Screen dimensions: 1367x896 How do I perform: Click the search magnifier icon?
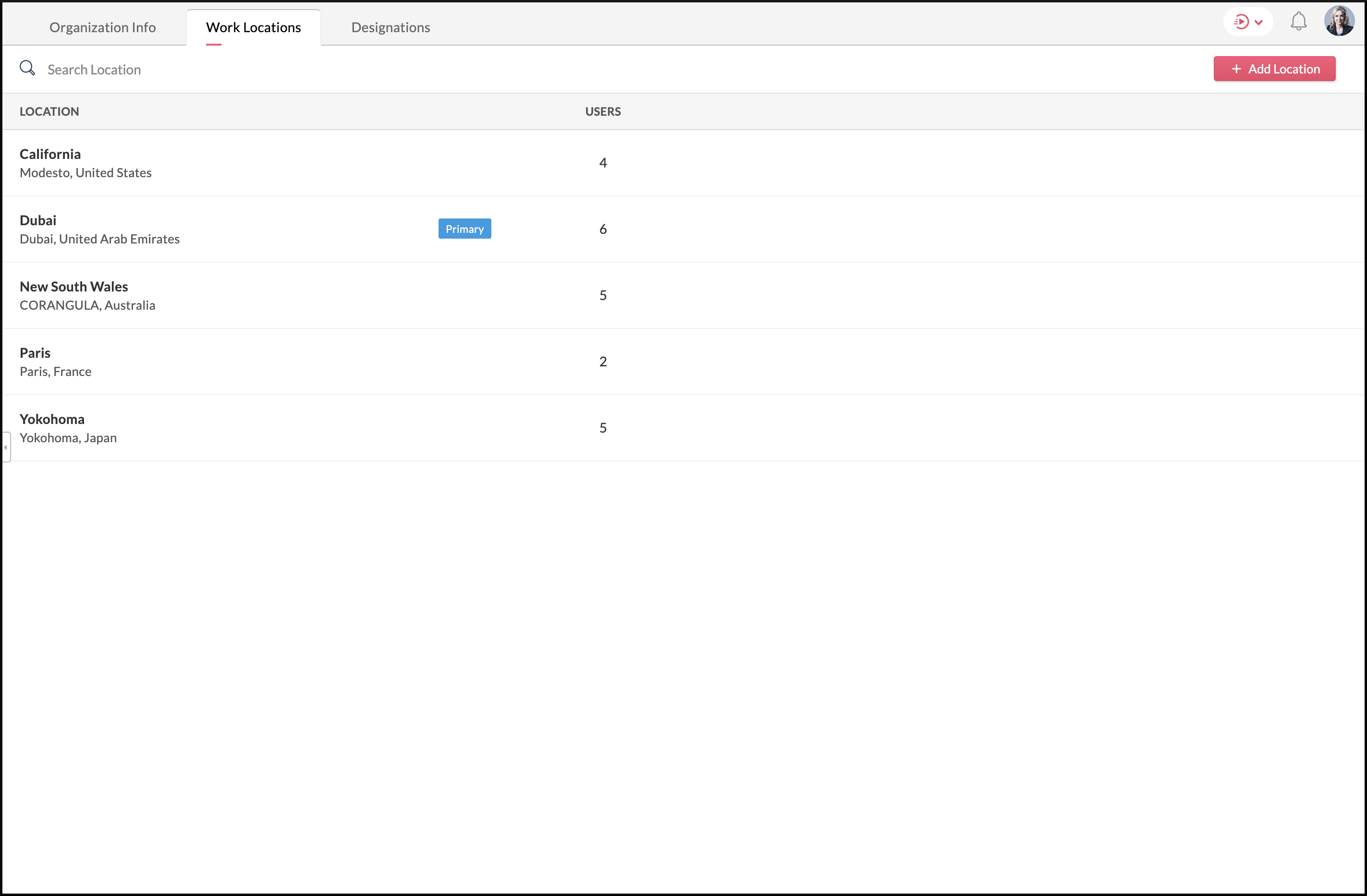[27, 68]
